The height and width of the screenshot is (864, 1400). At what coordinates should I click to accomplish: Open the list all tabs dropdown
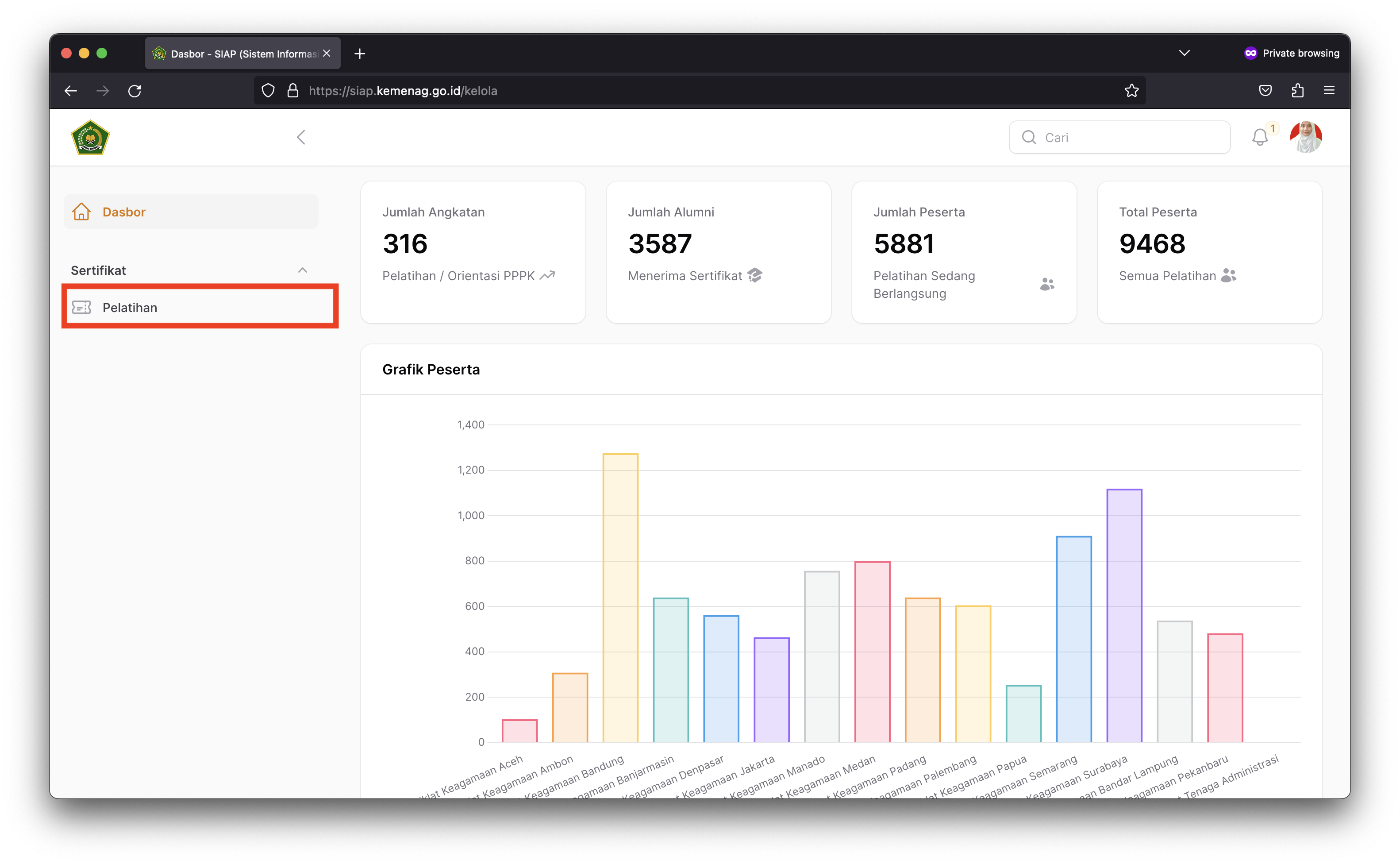click(1184, 53)
